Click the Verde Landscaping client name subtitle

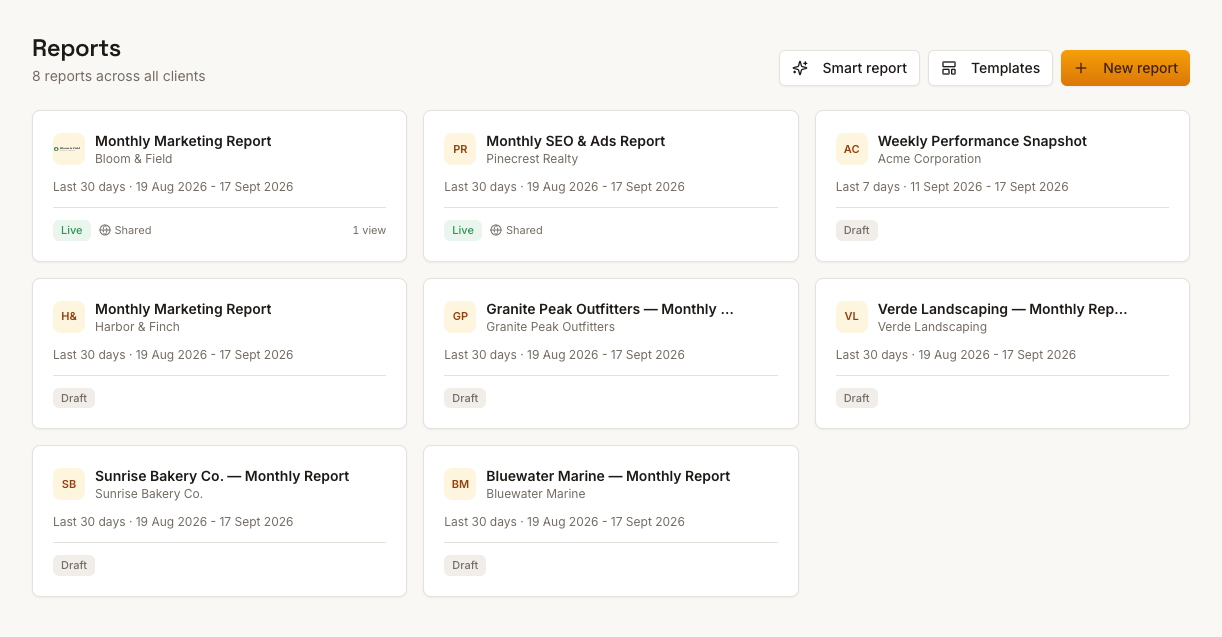click(x=932, y=327)
